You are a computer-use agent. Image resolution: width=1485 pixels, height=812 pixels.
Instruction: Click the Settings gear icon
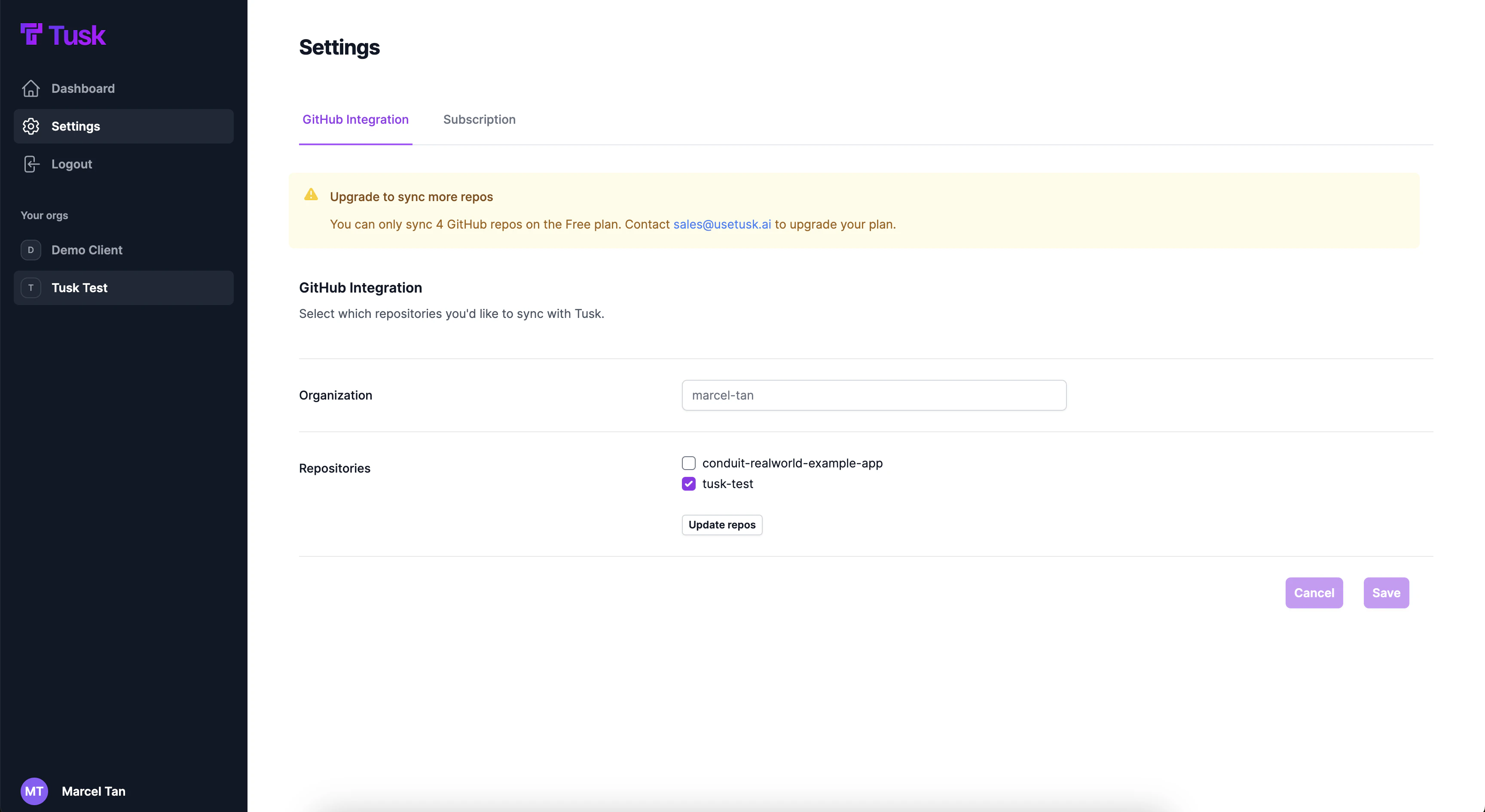(31, 126)
